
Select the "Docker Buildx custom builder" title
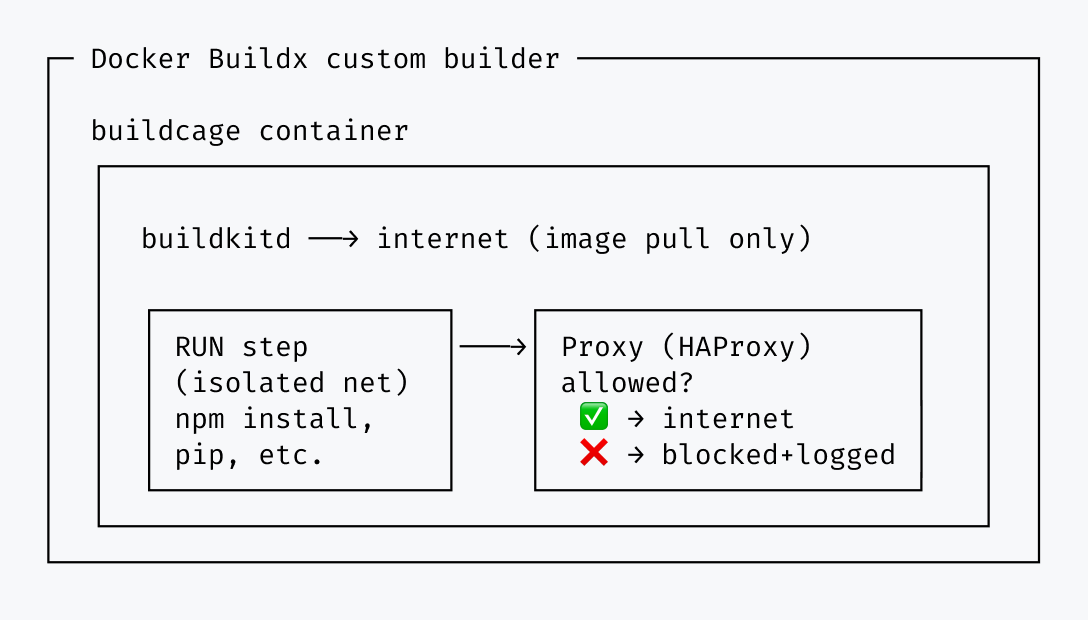[325, 59]
